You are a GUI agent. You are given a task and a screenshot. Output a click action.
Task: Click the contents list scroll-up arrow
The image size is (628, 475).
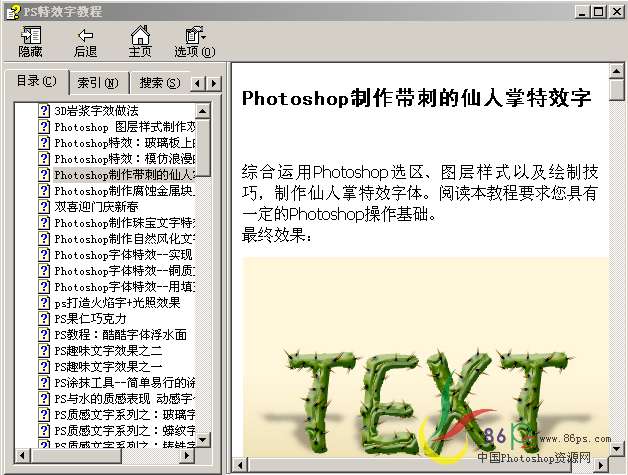click(203, 111)
